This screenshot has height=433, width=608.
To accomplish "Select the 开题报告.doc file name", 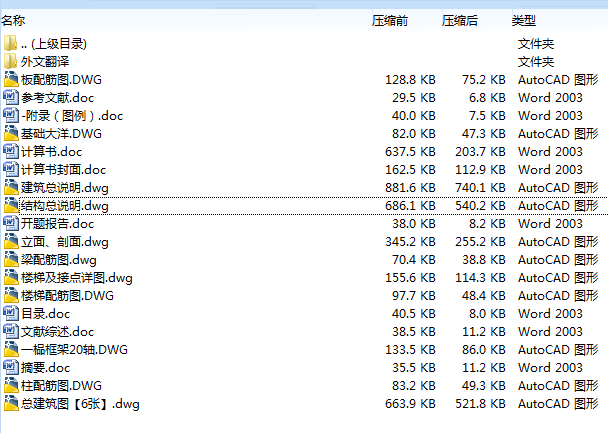I will coord(58,223).
